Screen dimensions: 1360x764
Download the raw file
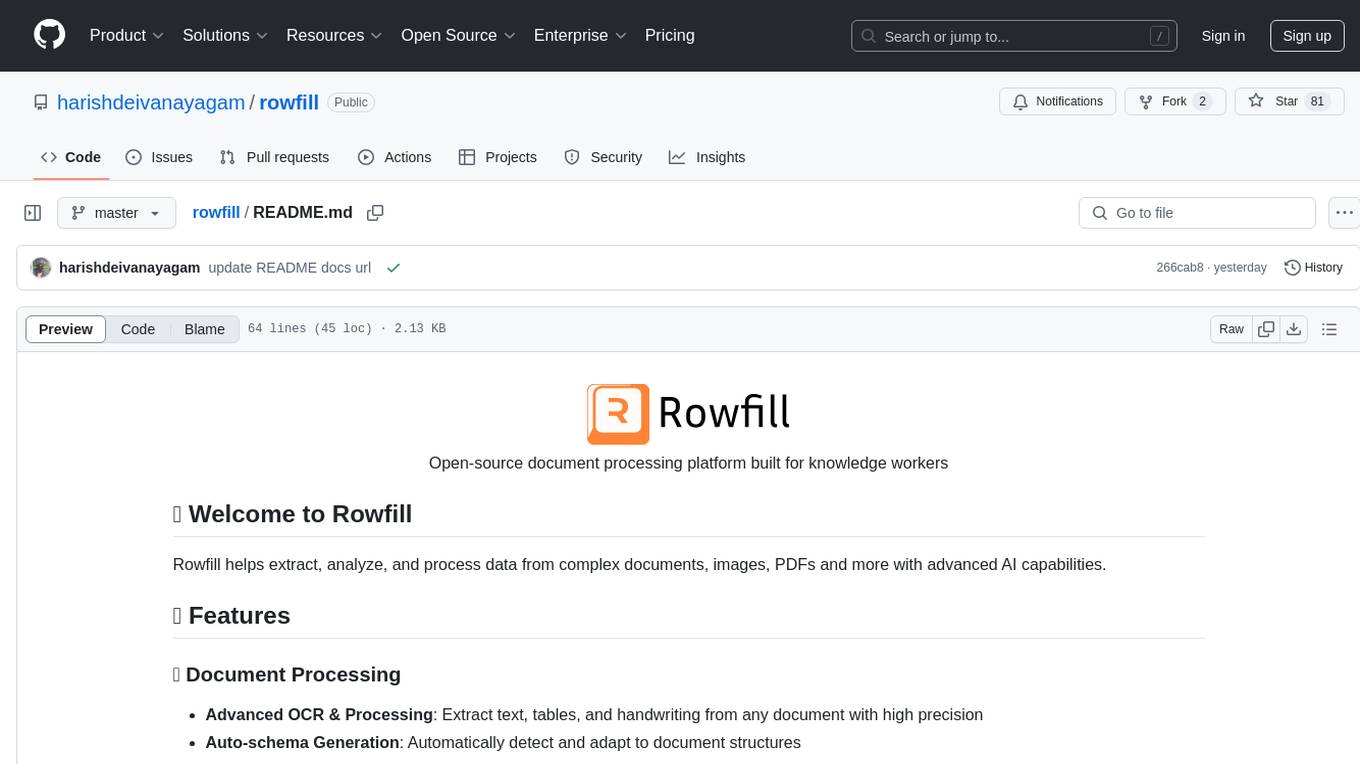1293,329
